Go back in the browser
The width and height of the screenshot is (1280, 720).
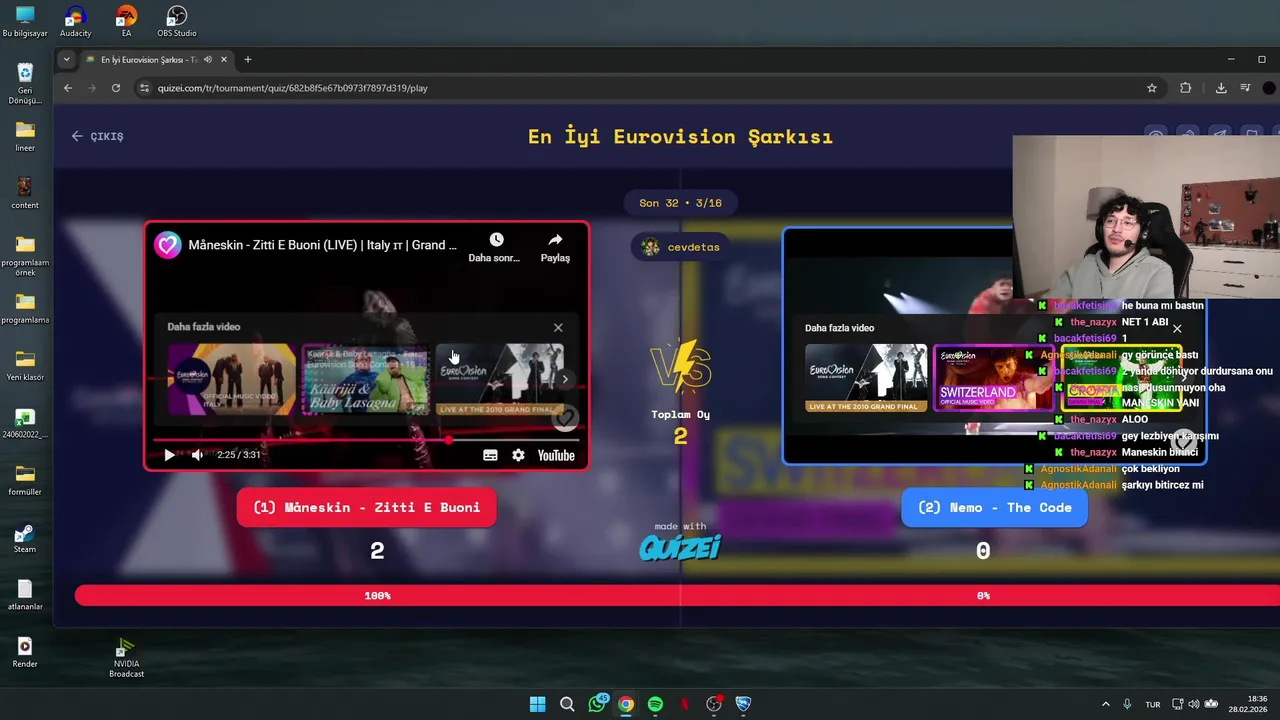(x=68, y=88)
